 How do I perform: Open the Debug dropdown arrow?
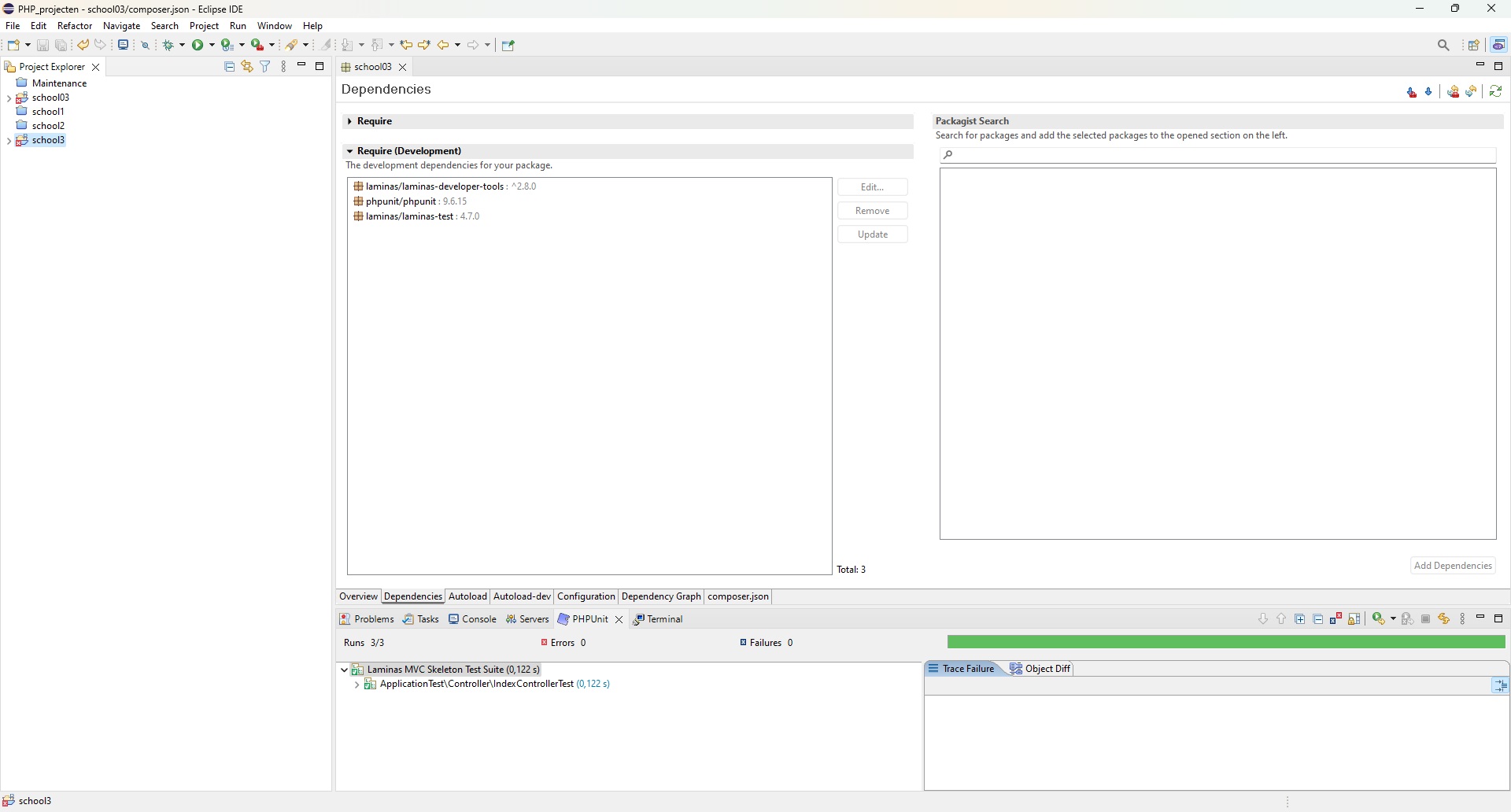click(x=183, y=46)
